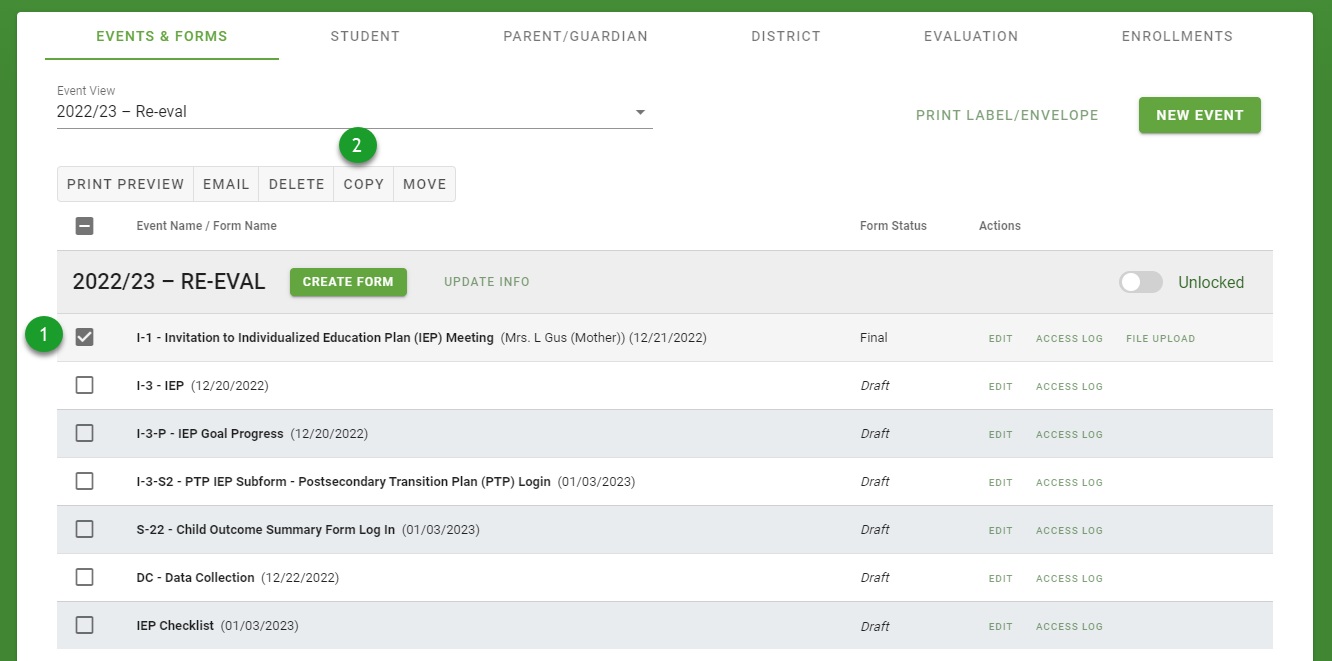Toggle the select-all header checkbox
The width and height of the screenshot is (1332, 661).
tap(85, 226)
